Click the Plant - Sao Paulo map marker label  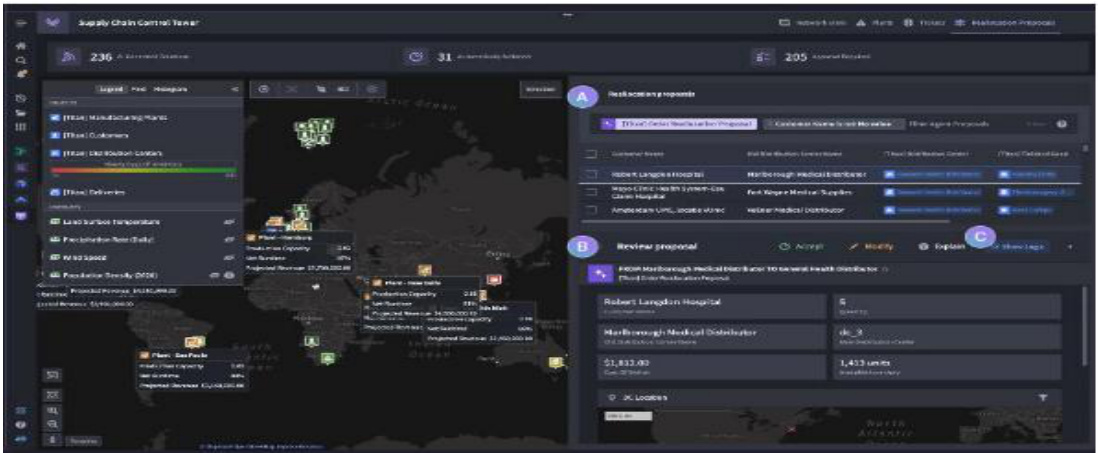click(x=179, y=355)
